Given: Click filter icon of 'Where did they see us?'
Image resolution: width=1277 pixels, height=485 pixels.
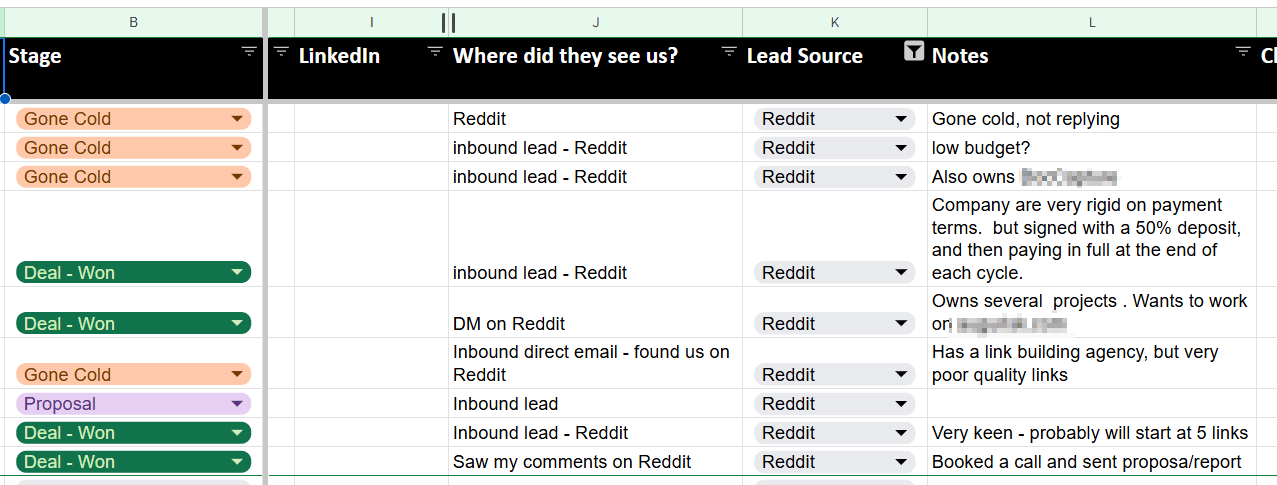Looking at the screenshot, I should [729, 52].
